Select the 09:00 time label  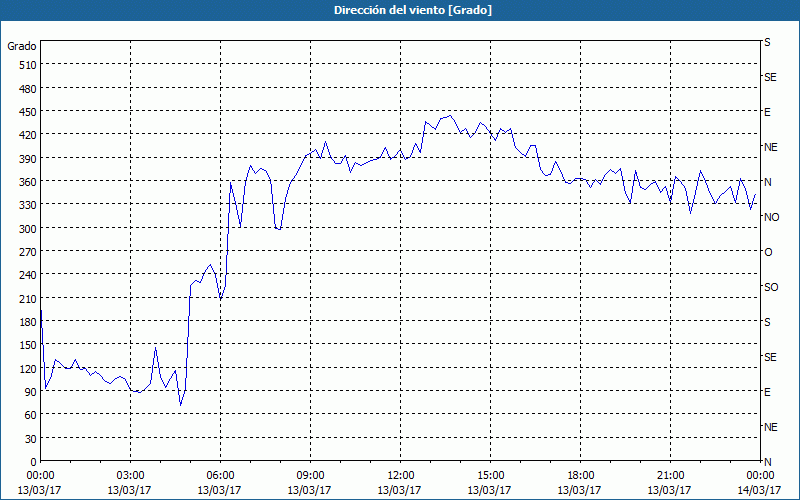pos(310,476)
